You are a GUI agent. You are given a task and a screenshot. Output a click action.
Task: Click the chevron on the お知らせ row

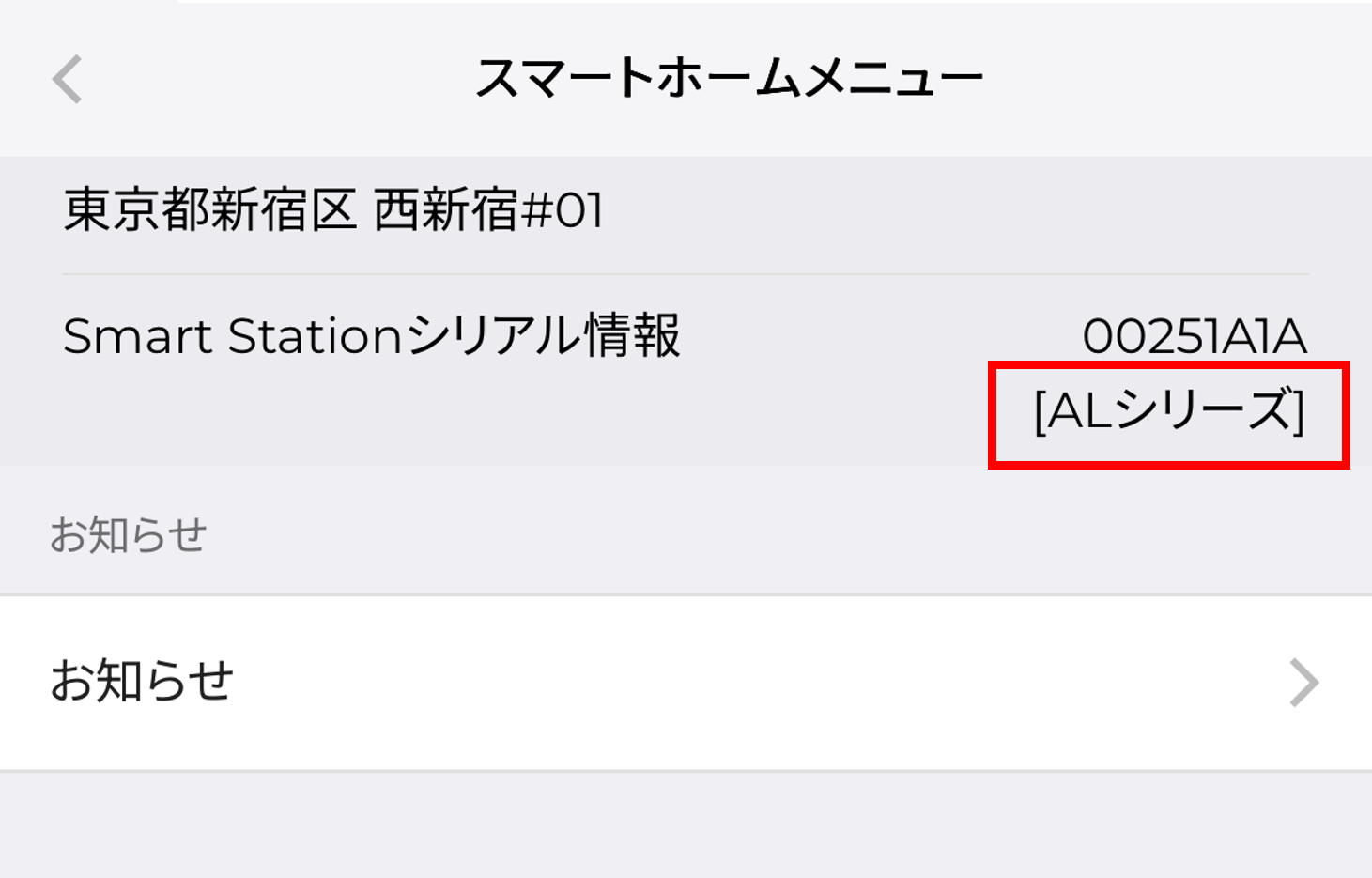coord(1304,683)
